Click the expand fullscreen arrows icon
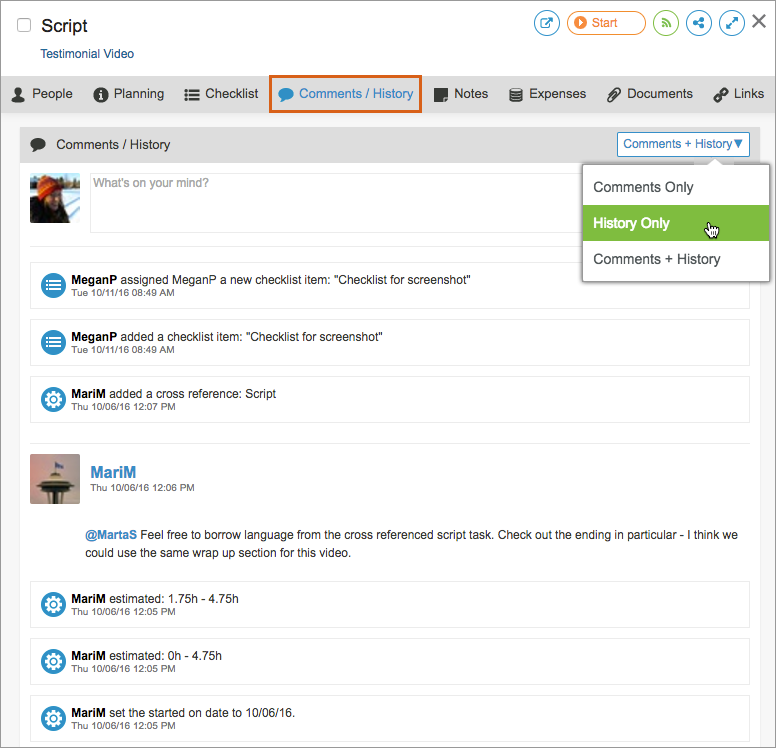This screenshot has height=748, width=776. pos(732,23)
